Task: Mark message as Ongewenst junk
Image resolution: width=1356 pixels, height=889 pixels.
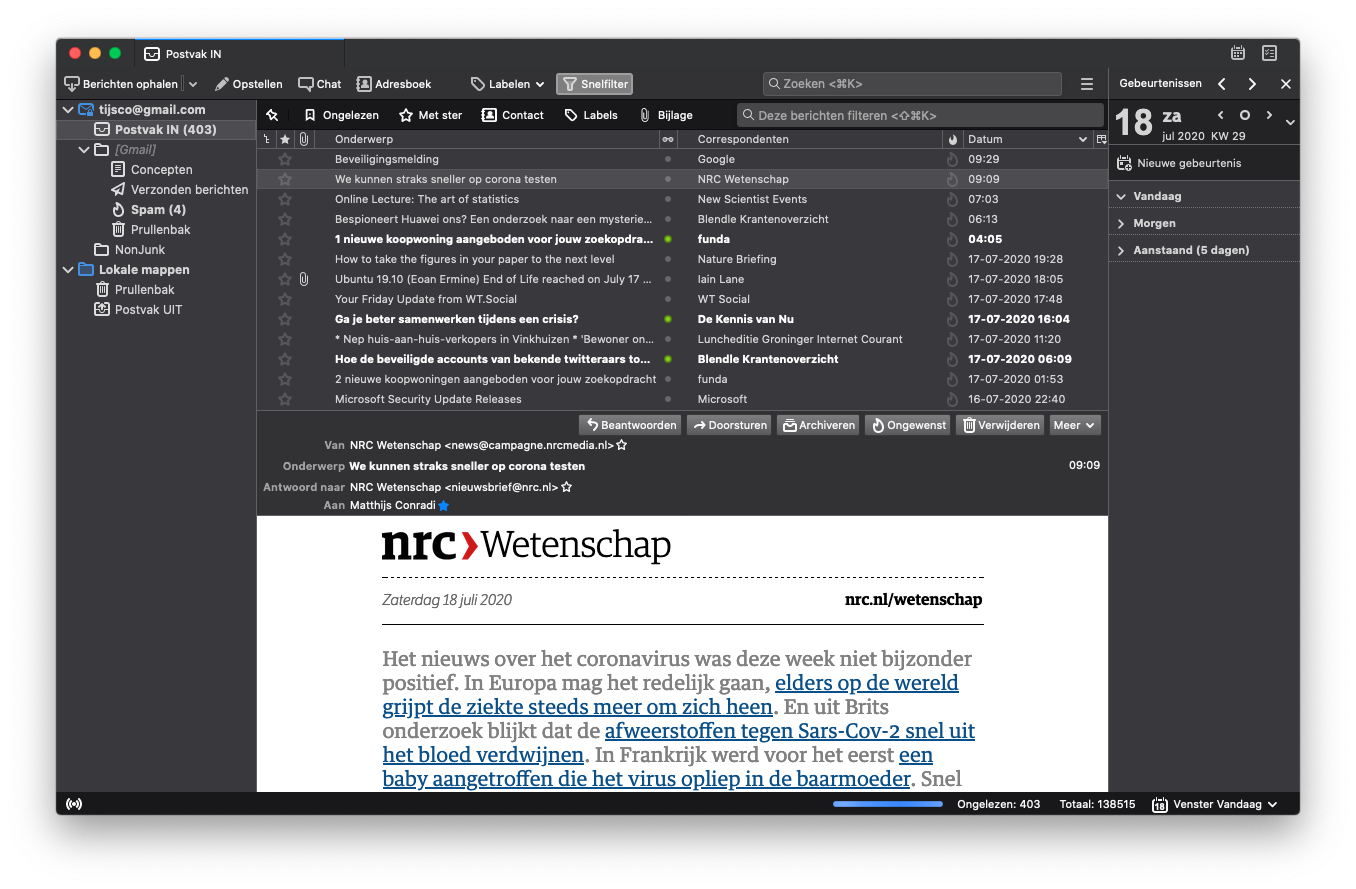Action: (908, 425)
